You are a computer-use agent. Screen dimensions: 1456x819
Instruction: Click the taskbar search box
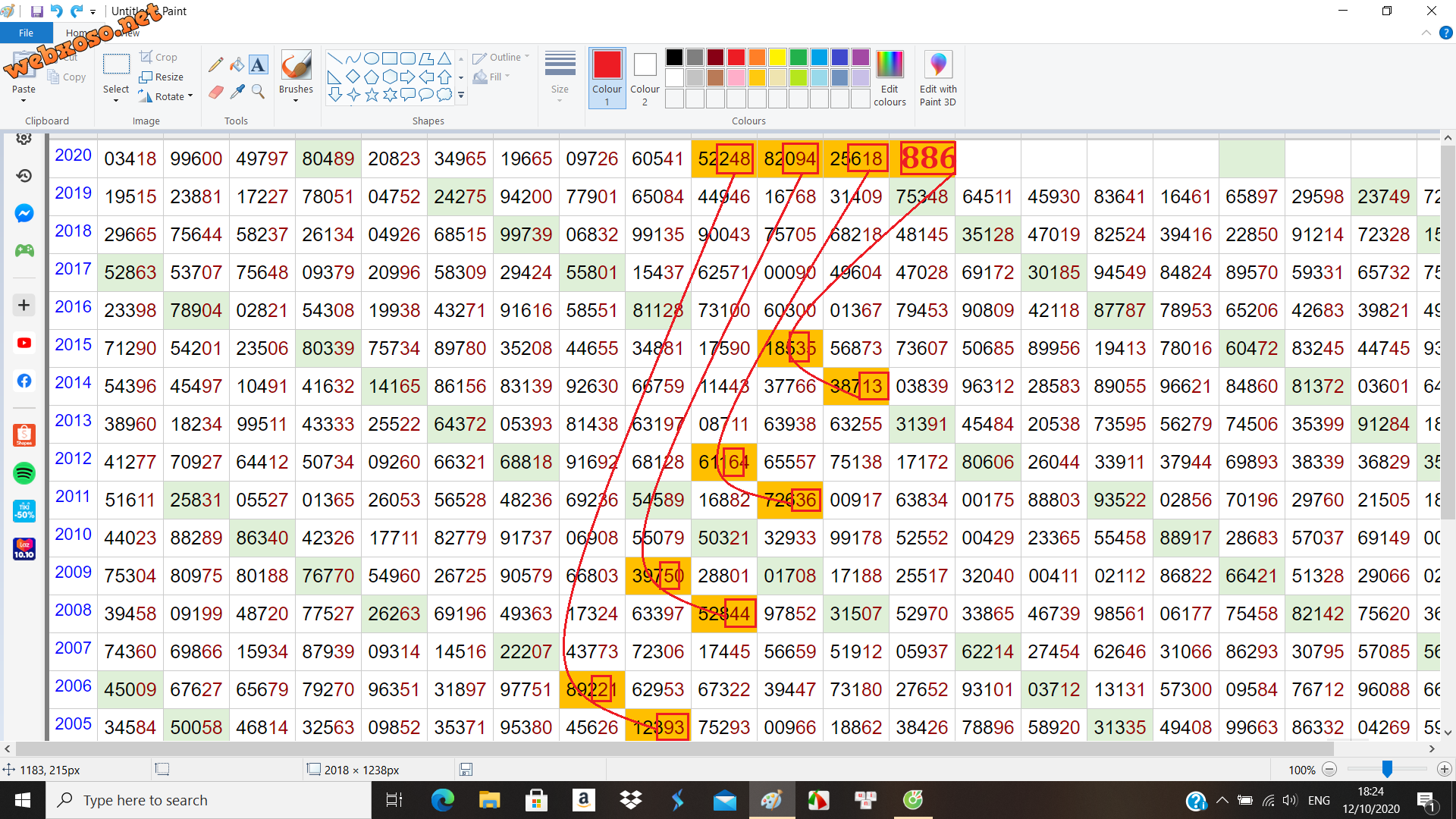[x=209, y=800]
